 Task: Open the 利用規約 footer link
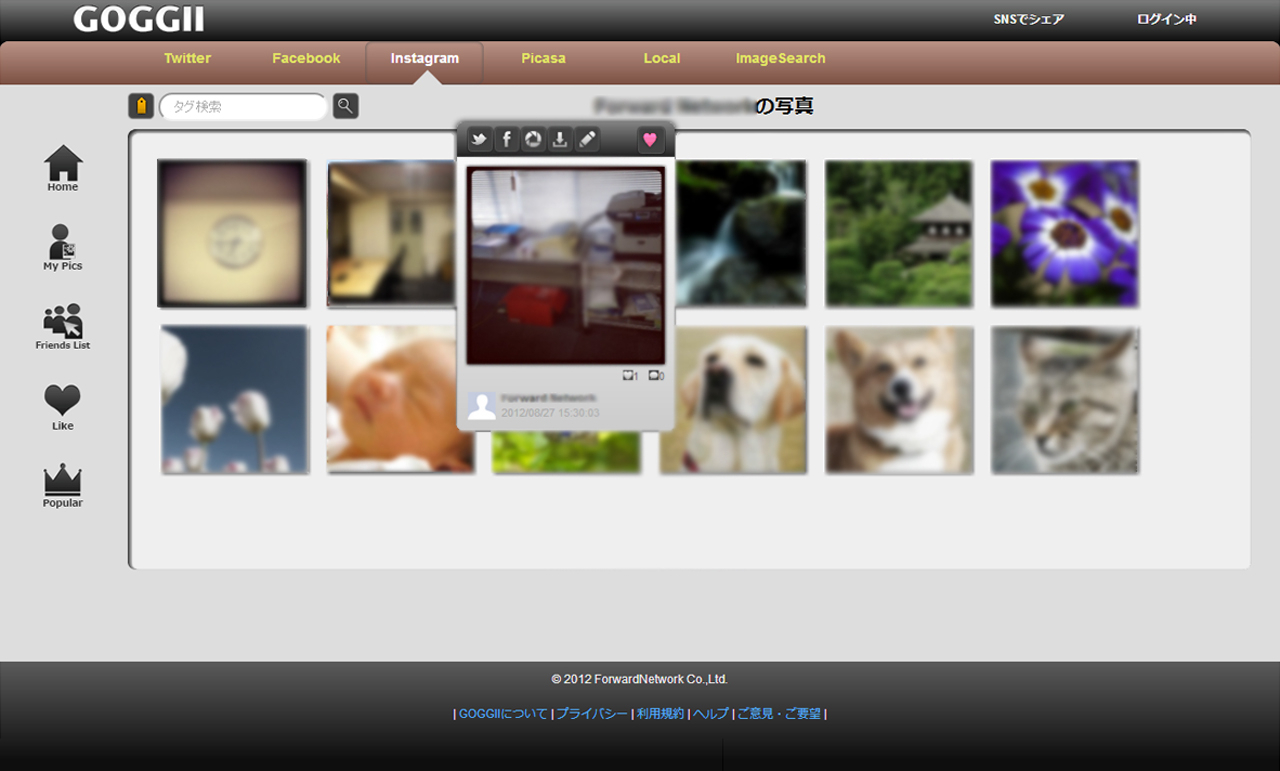tap(660, 714)
